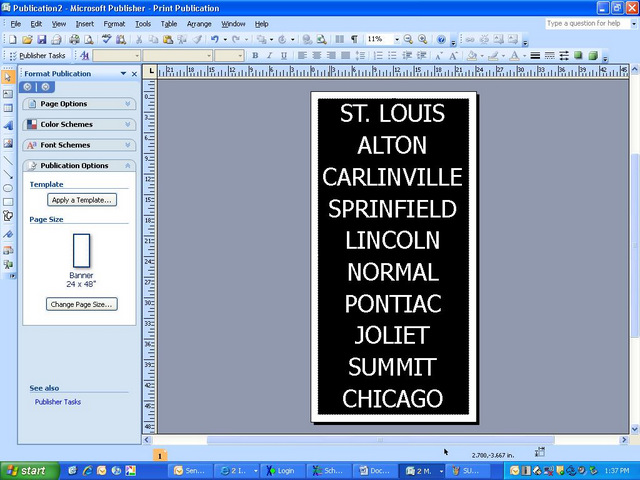Open the Table menu
The image size is (640, 480).
tap(169, 24)
